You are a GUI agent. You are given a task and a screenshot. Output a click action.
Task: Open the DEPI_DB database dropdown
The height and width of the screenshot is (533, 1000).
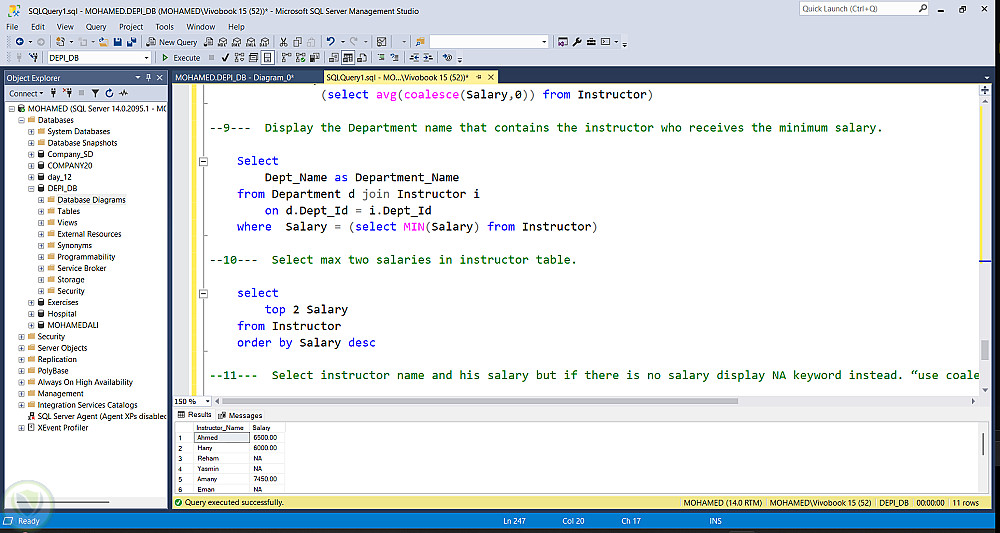(x=146, y=58)
